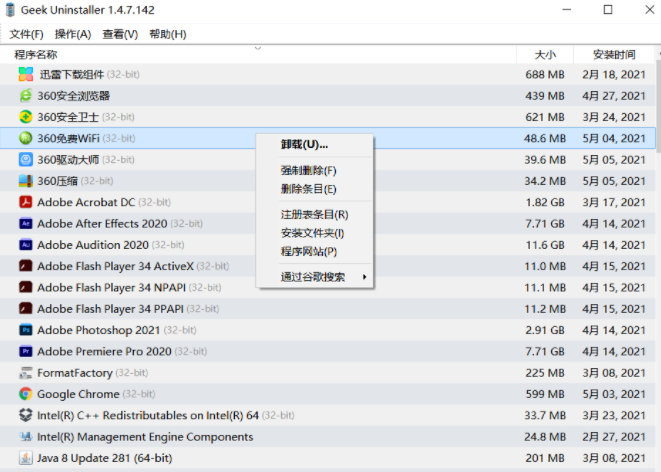Click the 5月 04, 2021 install date
Screen dimensions: 661x472
pos(614,138)
